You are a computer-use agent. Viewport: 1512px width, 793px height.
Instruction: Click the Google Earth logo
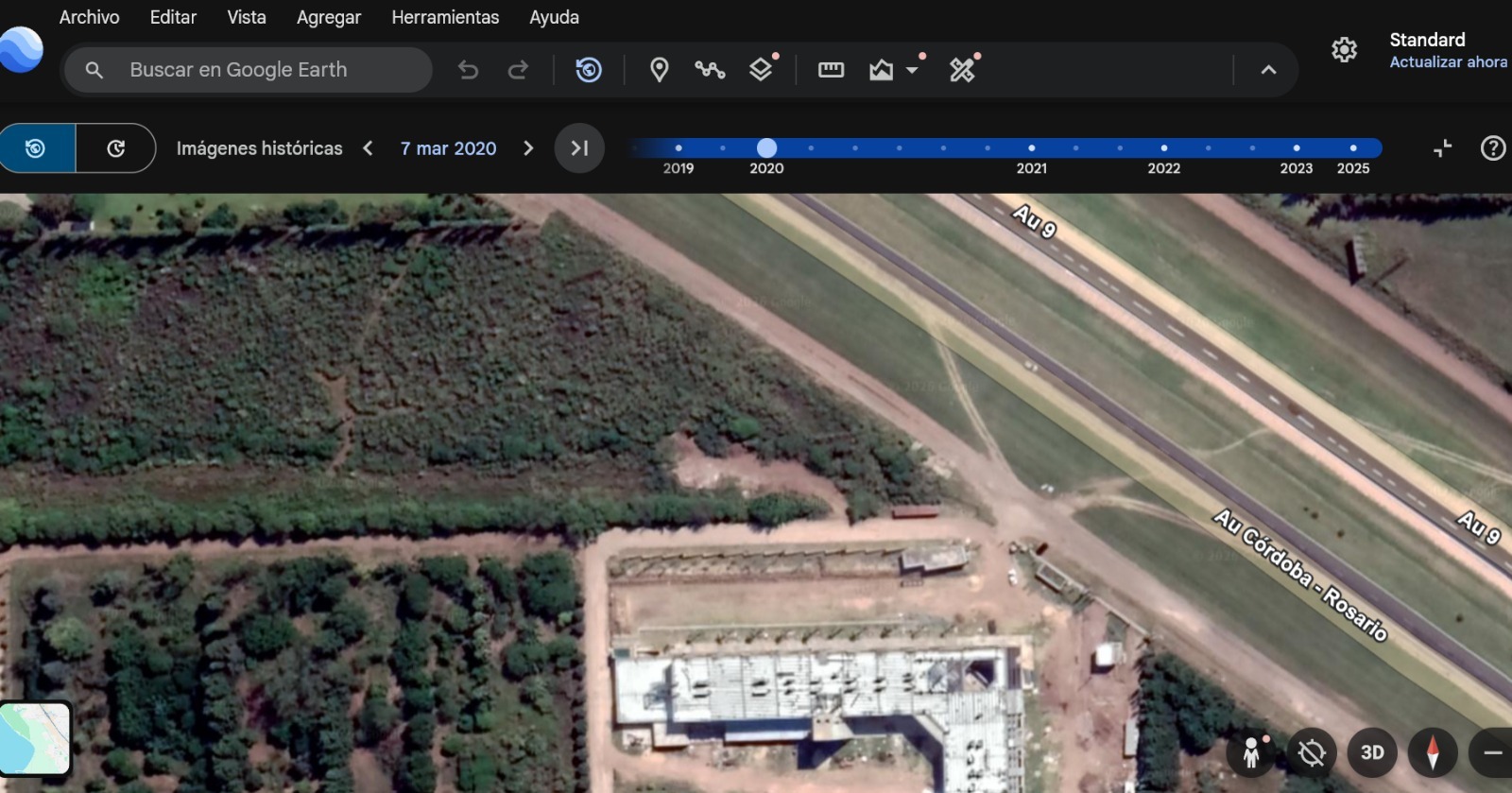tap(21, 50)
